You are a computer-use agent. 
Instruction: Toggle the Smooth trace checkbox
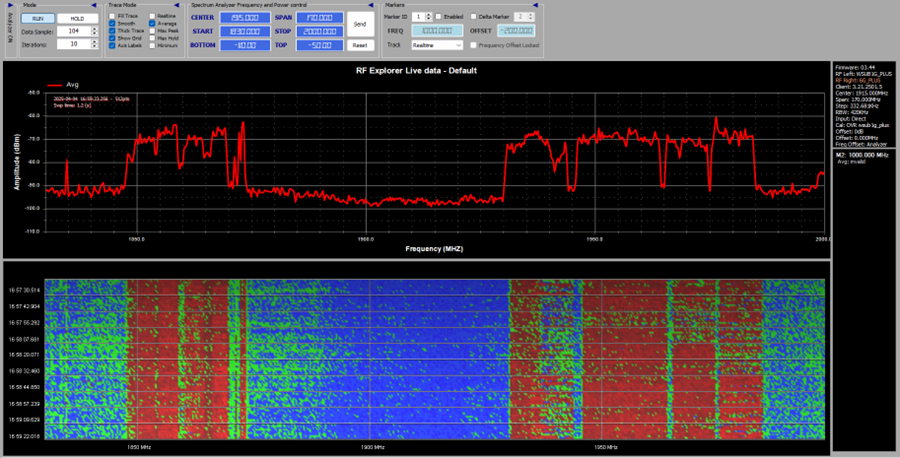click(112, 24)
